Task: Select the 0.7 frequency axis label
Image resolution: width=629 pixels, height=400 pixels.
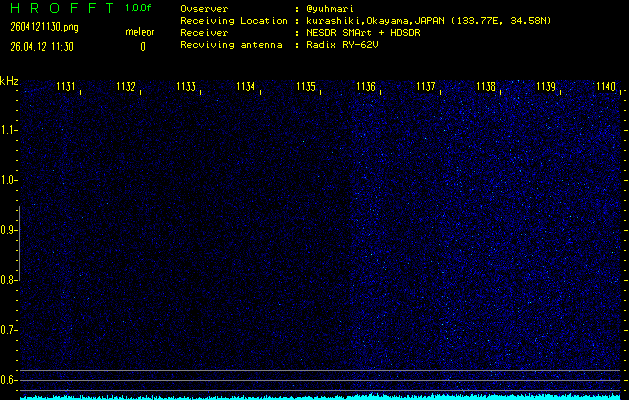Action: tap(9, 330)
